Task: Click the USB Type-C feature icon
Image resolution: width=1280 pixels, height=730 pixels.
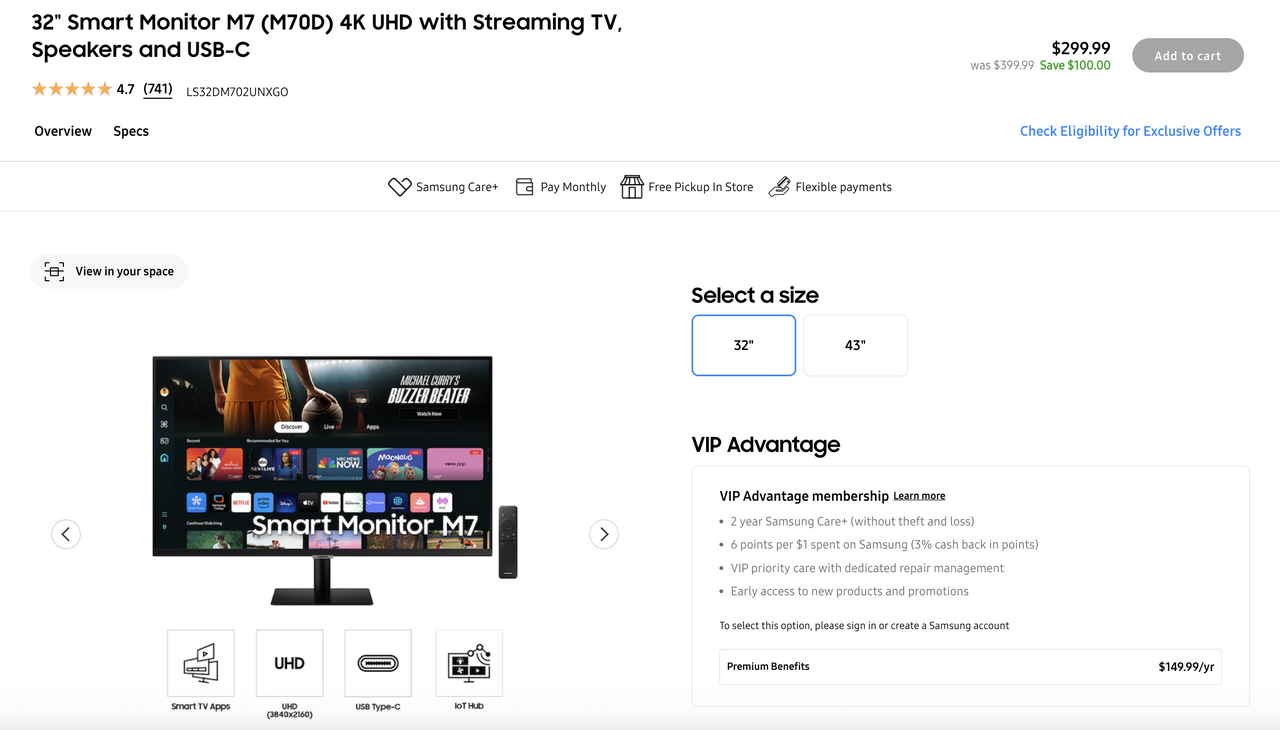Action: click(x=378, y=663)
